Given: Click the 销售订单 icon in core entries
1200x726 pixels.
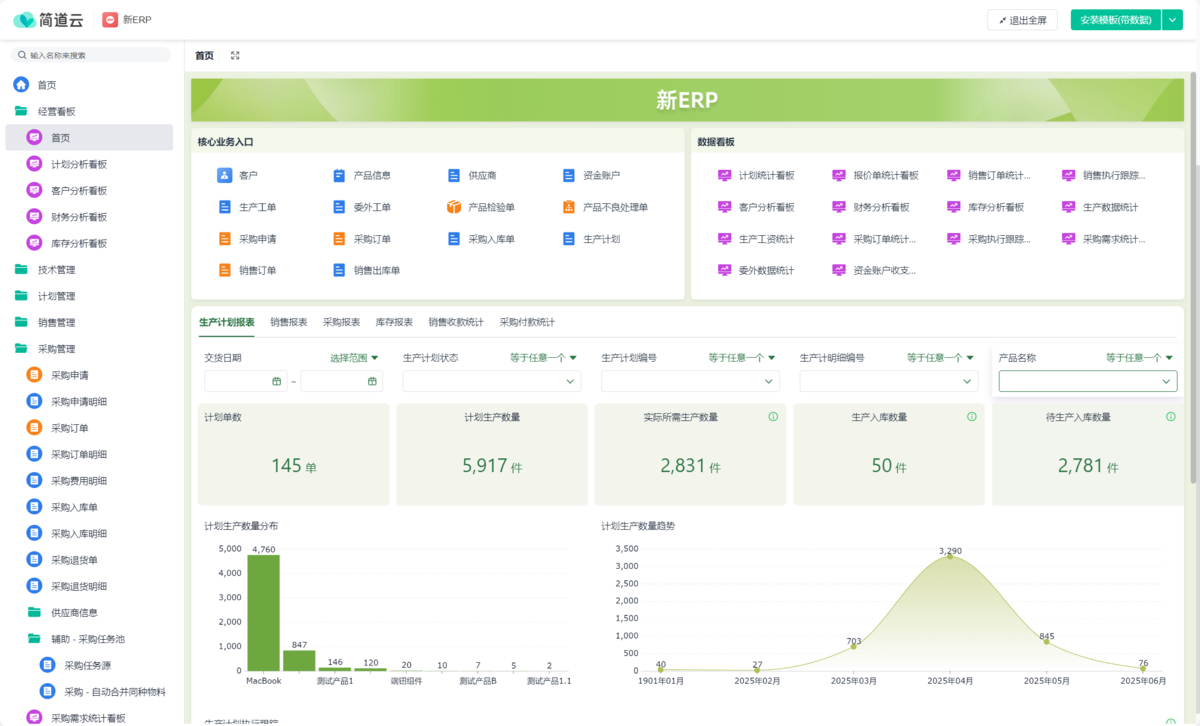Looking at the screenshot, I should tap(224, 270).
